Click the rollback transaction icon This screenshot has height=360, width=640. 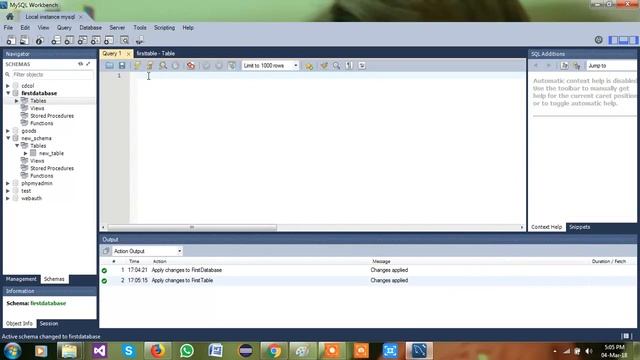pyautogui.click(x=219, y=65)
